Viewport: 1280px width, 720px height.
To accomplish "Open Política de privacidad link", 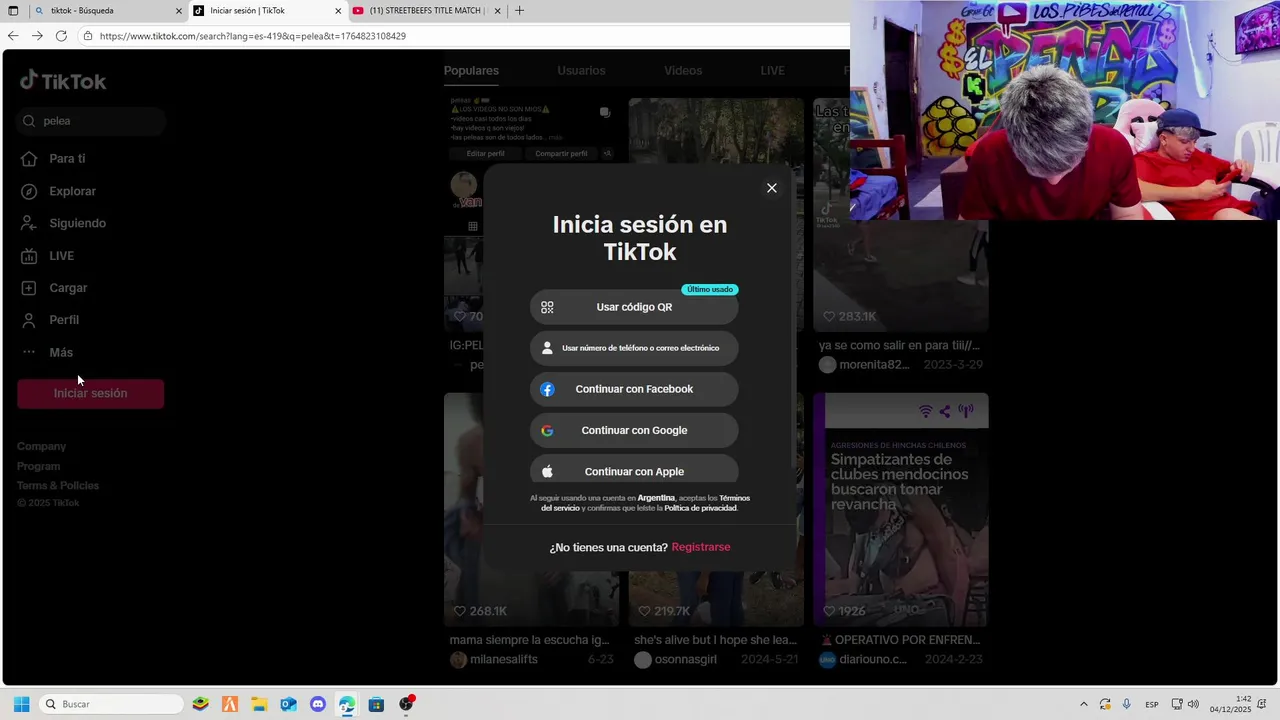I will (x=700, y=508).
